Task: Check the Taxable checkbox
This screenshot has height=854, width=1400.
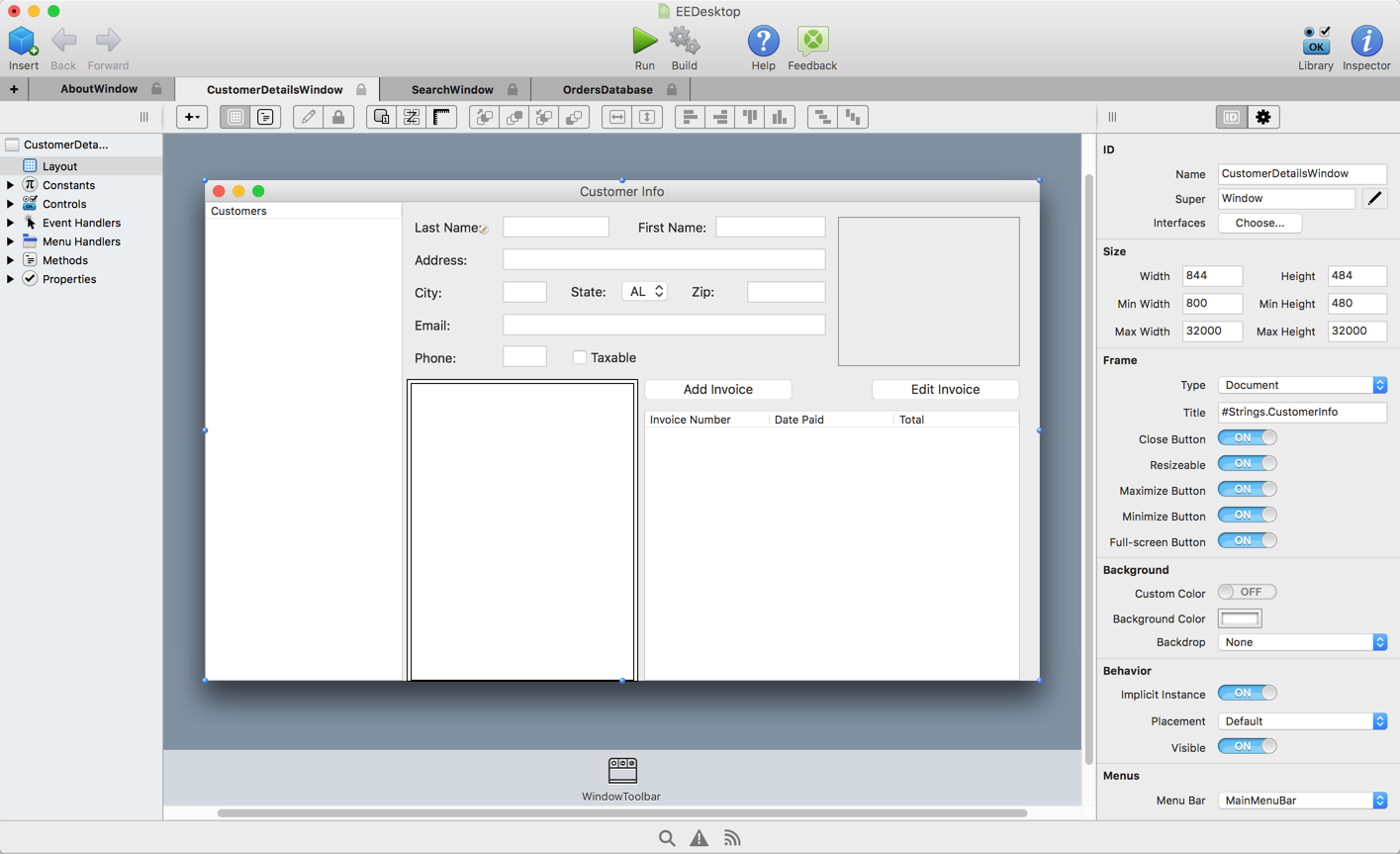Action: click(580, 357)
